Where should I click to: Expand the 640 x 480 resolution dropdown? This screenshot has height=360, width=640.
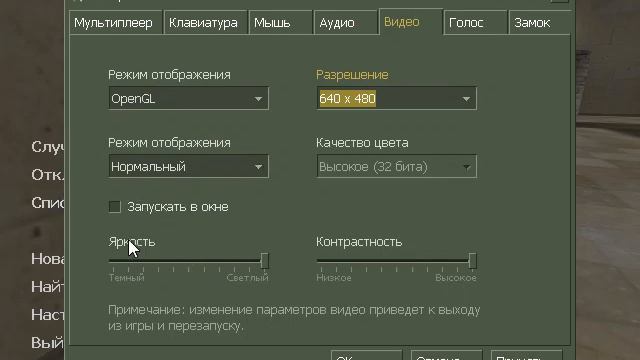[396, 98]
